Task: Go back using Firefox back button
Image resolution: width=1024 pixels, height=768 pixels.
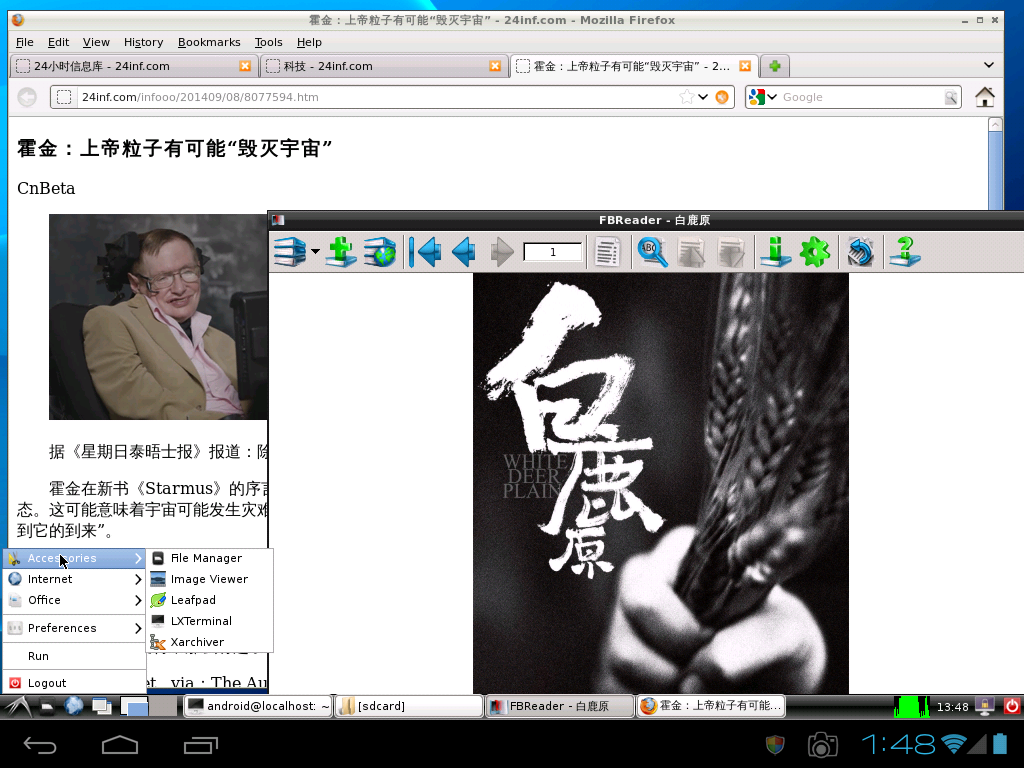Action: tap(27, 97)
